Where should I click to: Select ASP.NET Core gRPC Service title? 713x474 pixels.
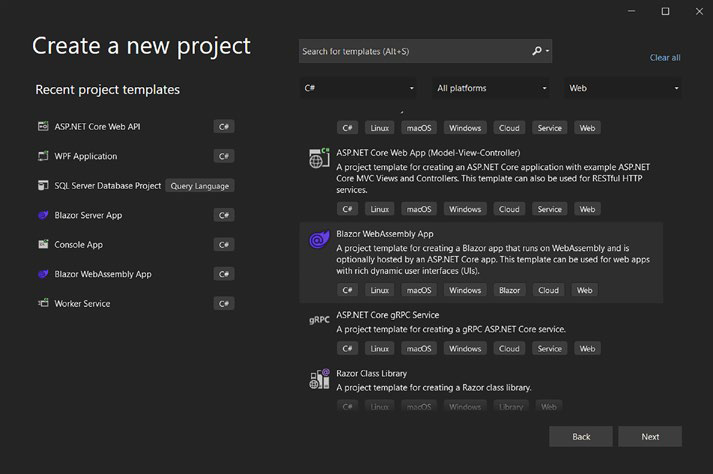pos(387,315)
